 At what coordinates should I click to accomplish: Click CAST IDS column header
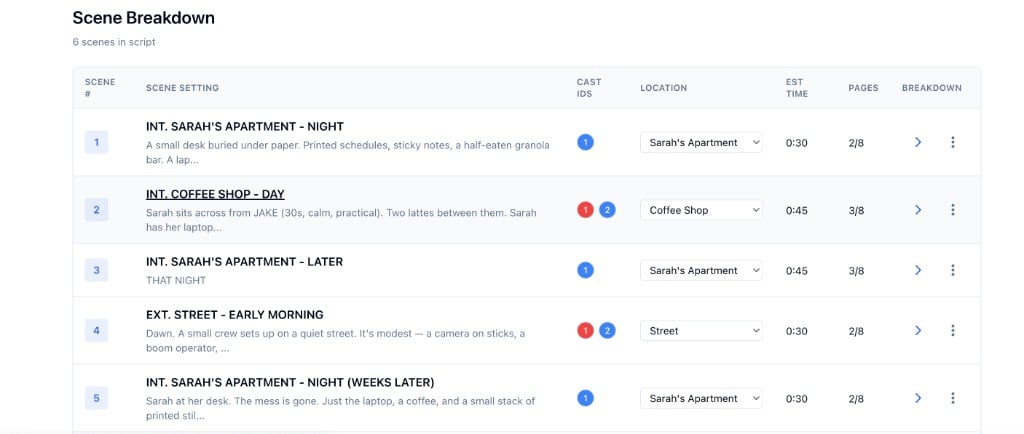tap(589, 88)
